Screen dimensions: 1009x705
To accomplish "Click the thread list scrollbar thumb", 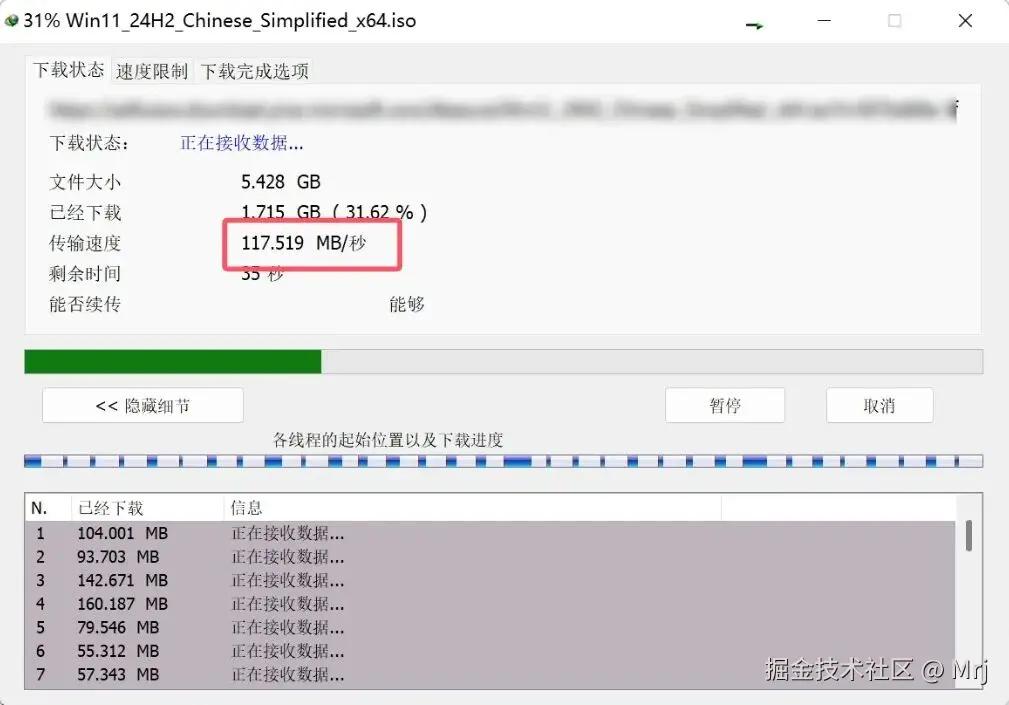I will pyautogui.click(x=968, y=535).
